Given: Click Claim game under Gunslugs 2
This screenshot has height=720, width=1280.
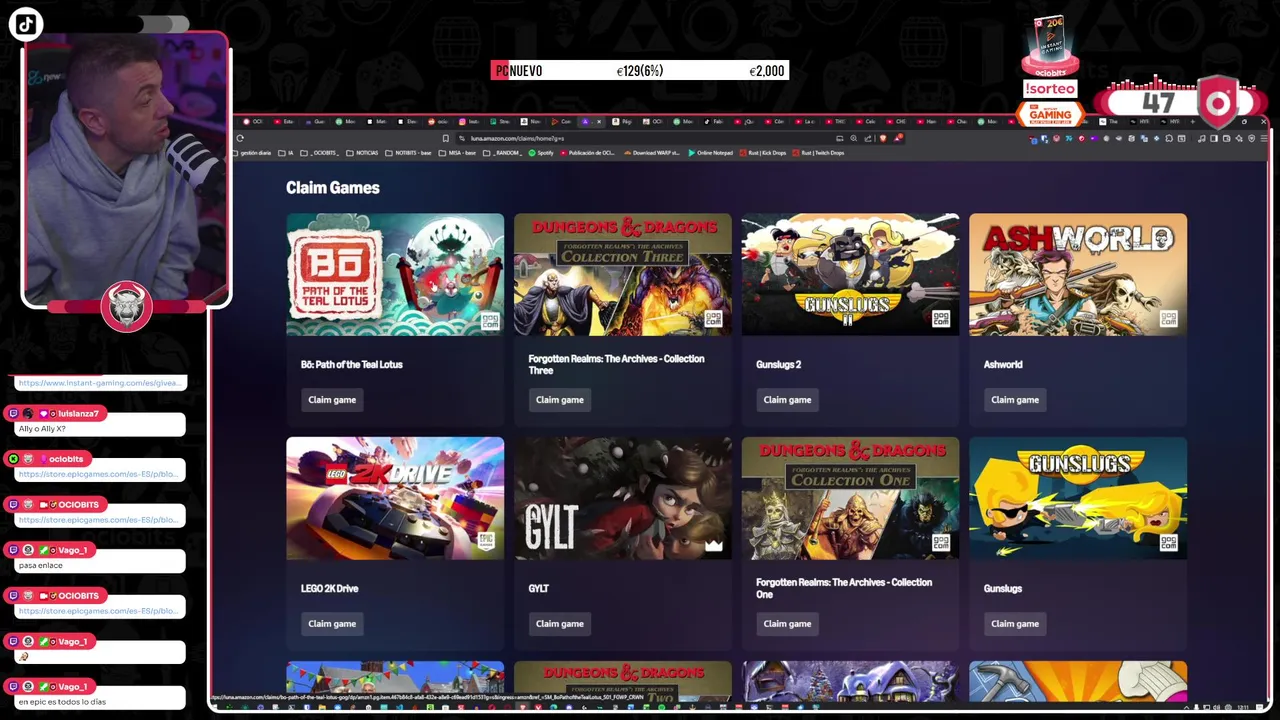Looking at the screenshot, I should pyautogui.click(x=787, y=400).
